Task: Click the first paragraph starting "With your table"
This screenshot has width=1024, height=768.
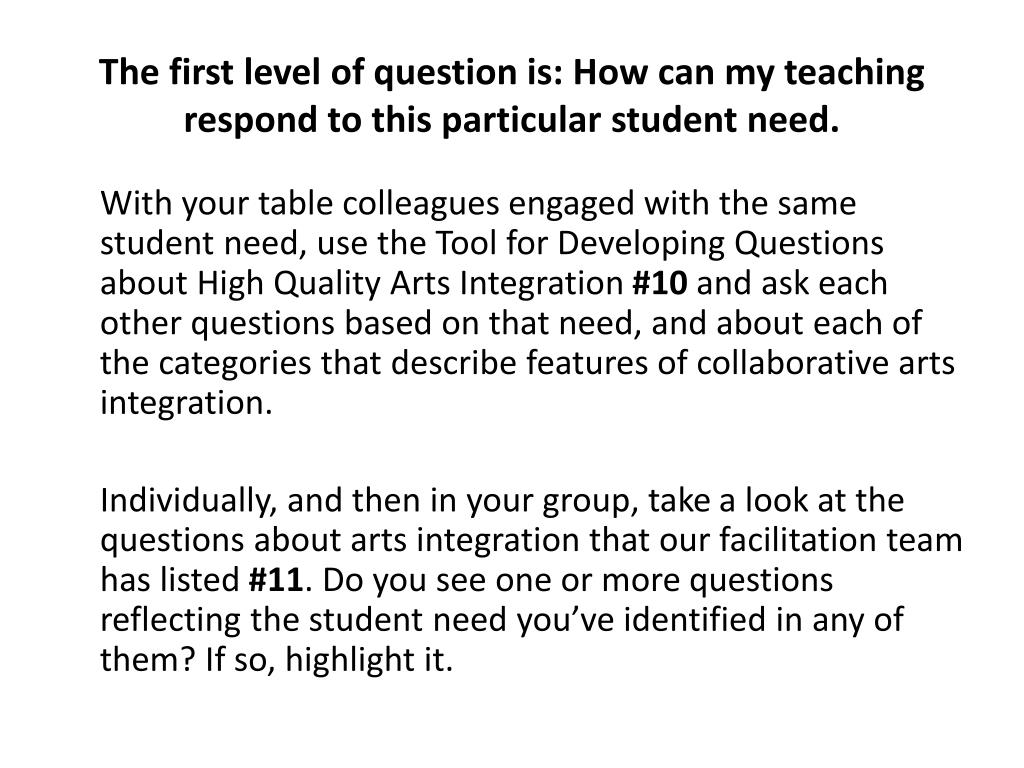Action: [x=527, y=303]
